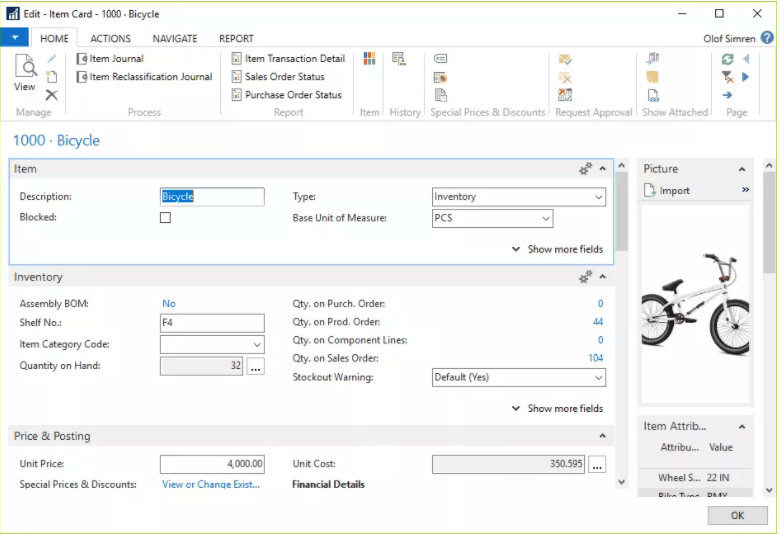Click gear customize icon on Item FastTab

[x=585, y=169]
